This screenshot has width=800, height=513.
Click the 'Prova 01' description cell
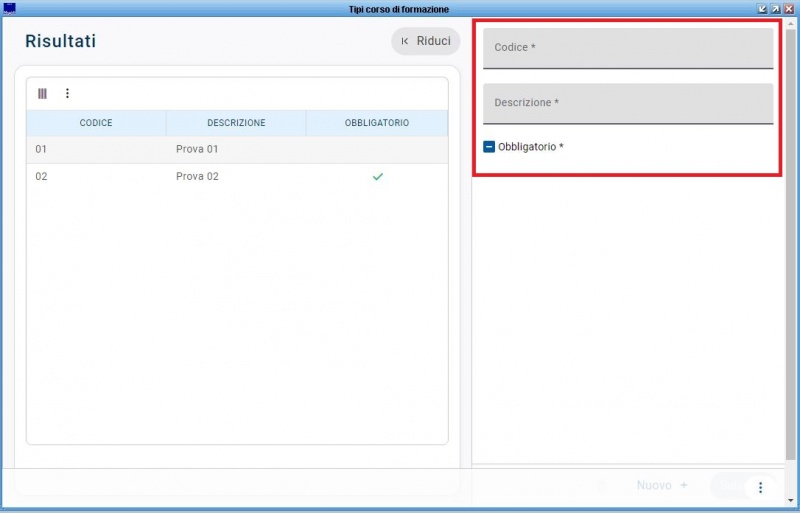tap(197, 149)
